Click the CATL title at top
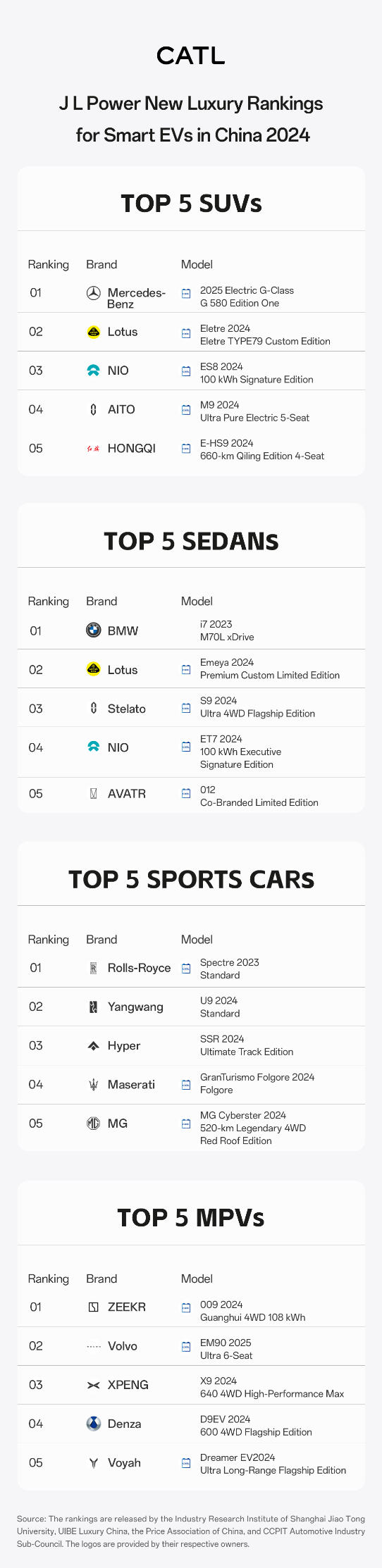The image size is (382, 1568). (x=191, y=56)
